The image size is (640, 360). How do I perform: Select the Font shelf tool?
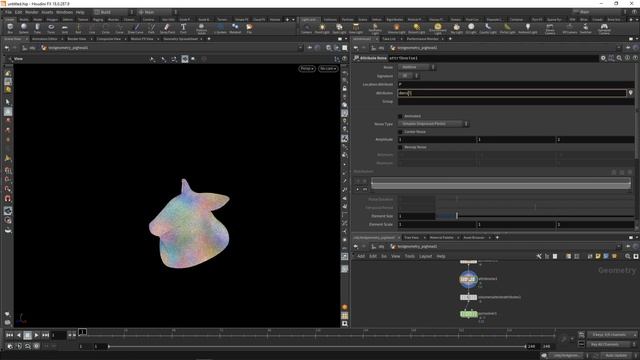pos(183,28)
